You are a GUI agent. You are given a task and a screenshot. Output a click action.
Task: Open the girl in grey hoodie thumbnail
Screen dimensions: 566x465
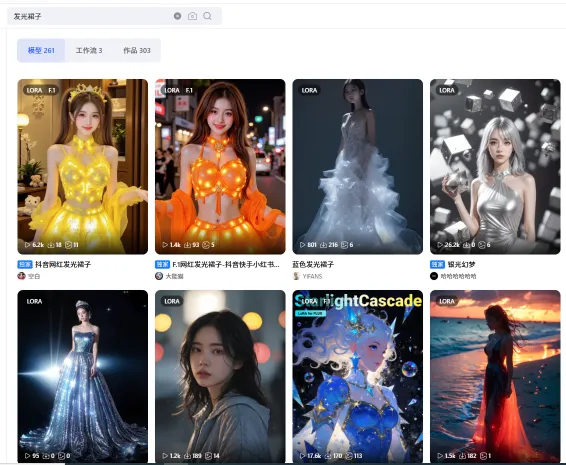tap(220, 376)
